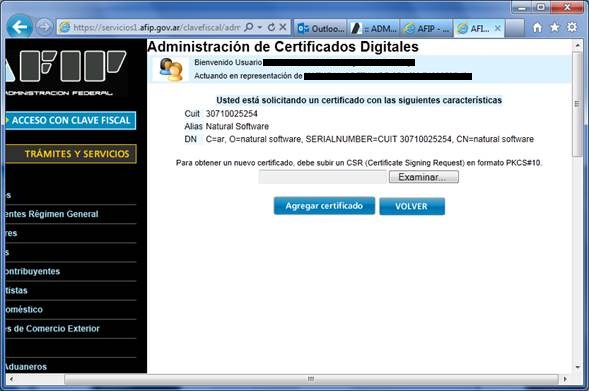The image size is (589, 391).
Task: Switch to the ADM... browser tab
Action: coord(373,29)
